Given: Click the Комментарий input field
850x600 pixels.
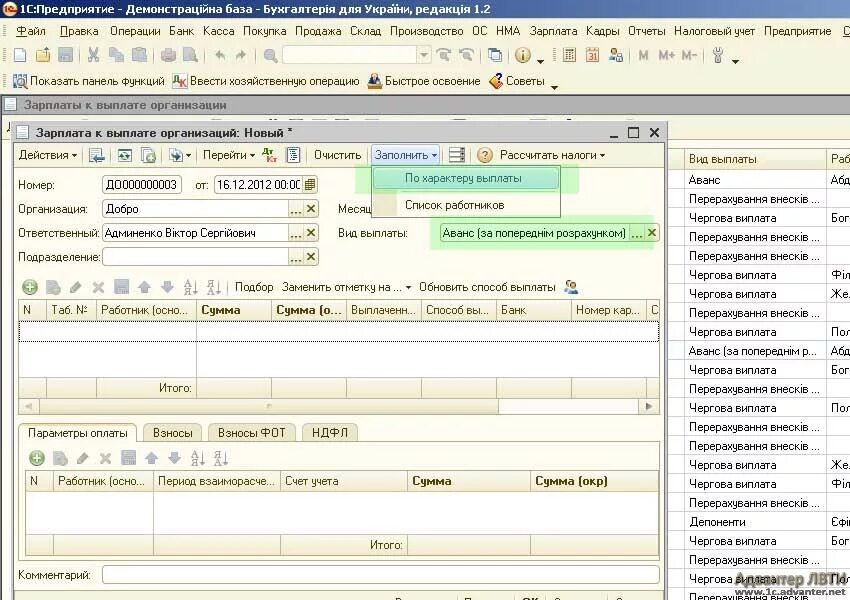Looking at the screenshot, I should [381, 575].
